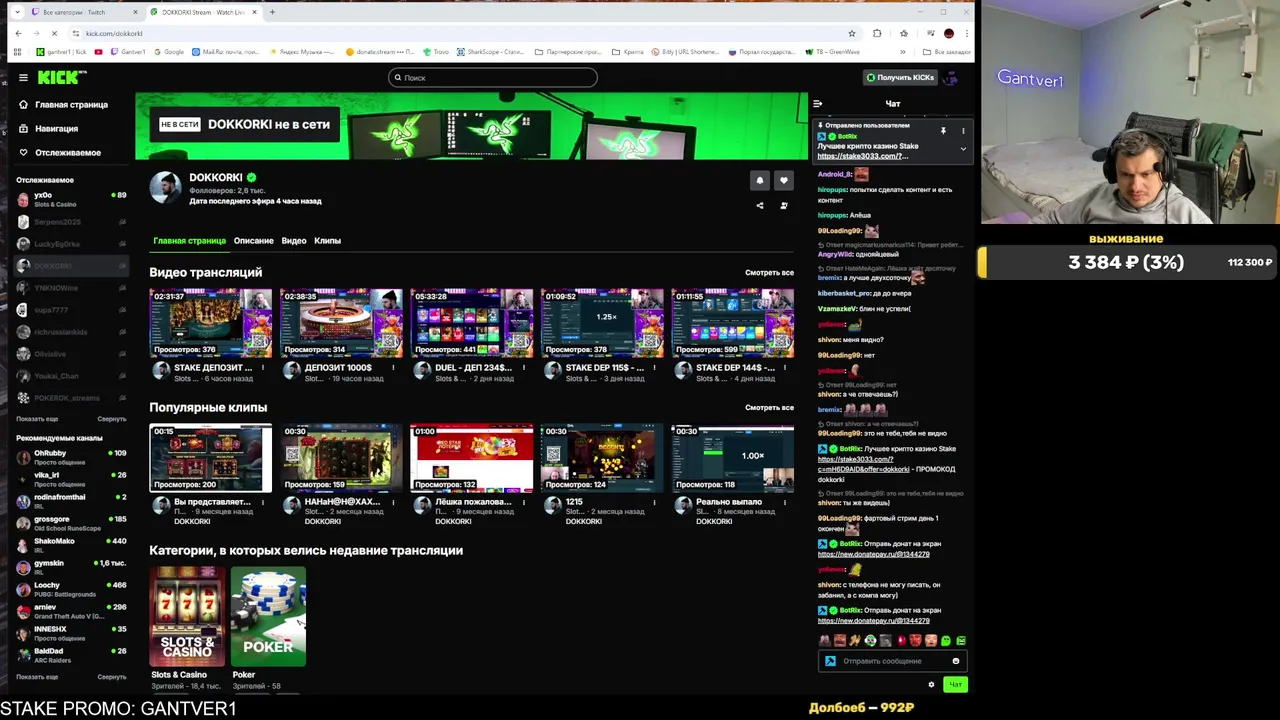Click the Получить KICKs button

coord(900,77)
